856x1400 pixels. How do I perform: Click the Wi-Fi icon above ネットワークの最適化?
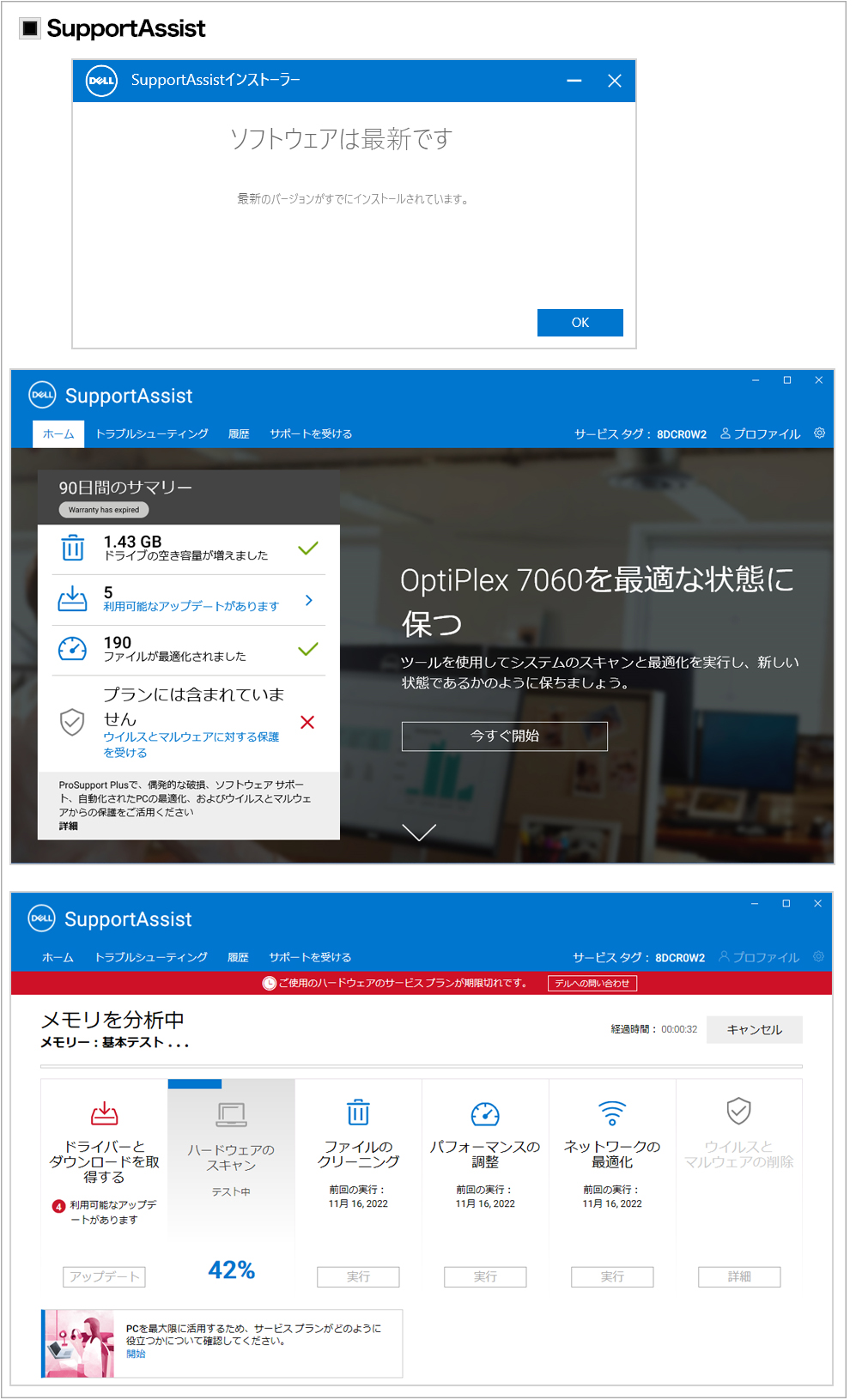coord(612,1113)
